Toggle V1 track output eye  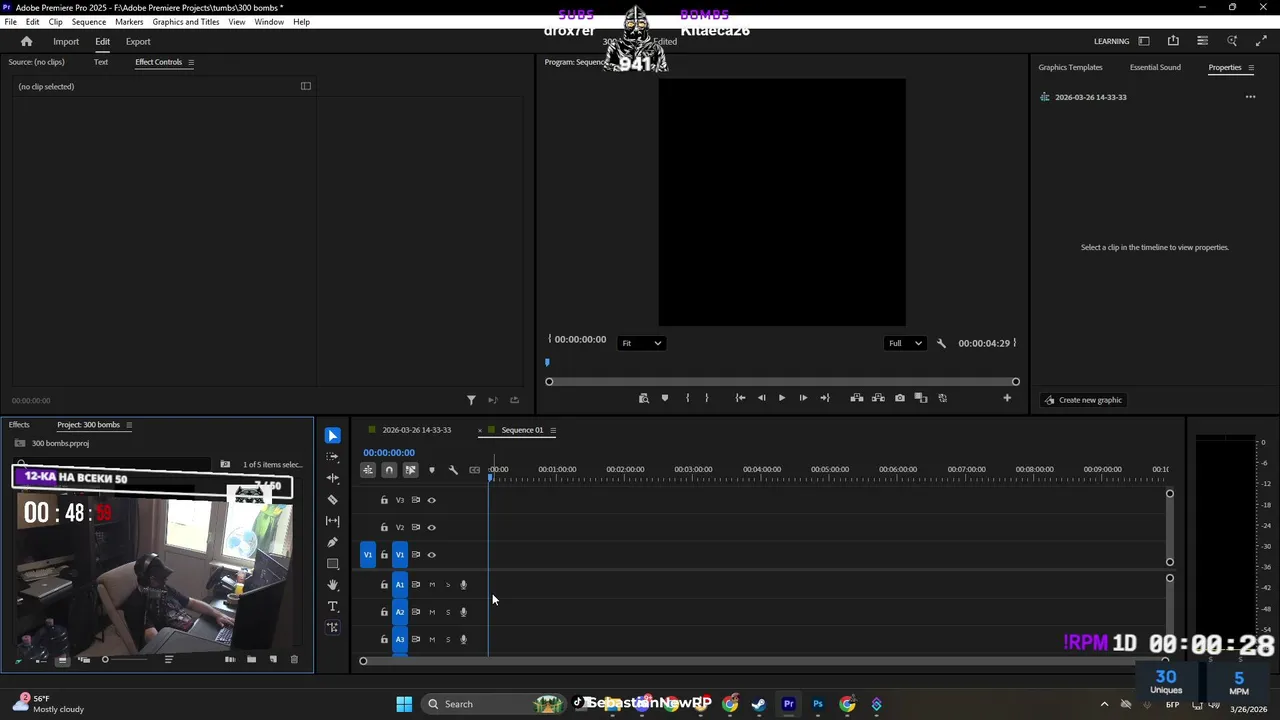click(x=432, y=555)
